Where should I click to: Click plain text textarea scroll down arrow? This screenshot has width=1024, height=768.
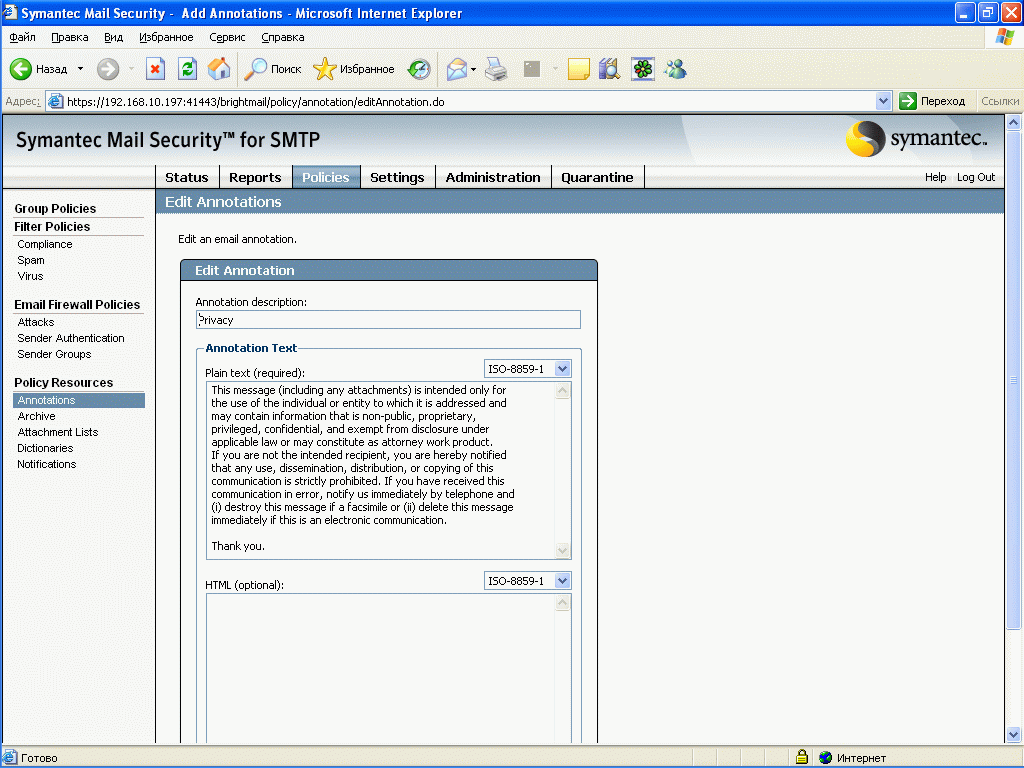[562, 551]
